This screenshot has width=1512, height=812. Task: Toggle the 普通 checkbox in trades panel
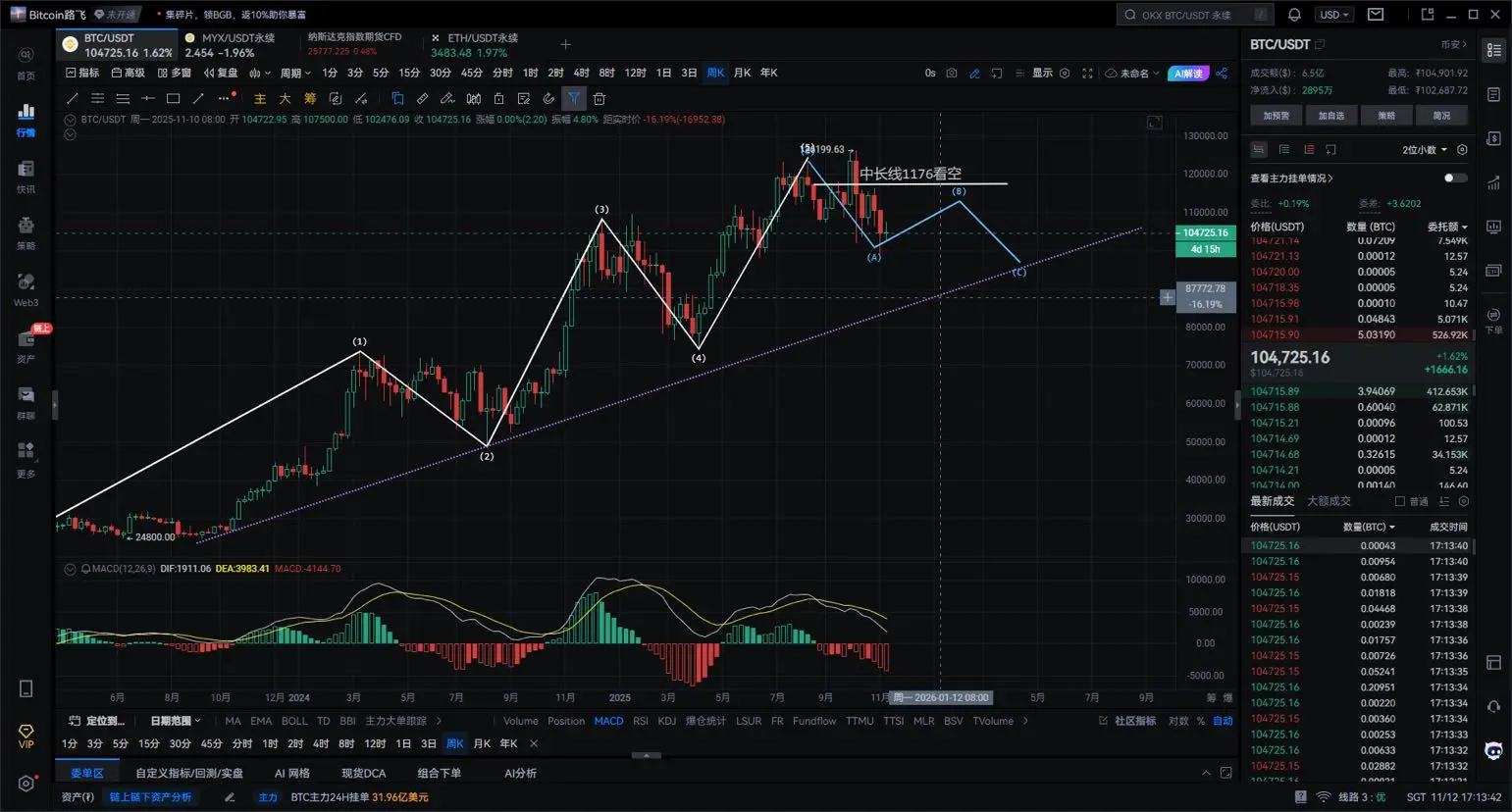tap(1400, 501)
